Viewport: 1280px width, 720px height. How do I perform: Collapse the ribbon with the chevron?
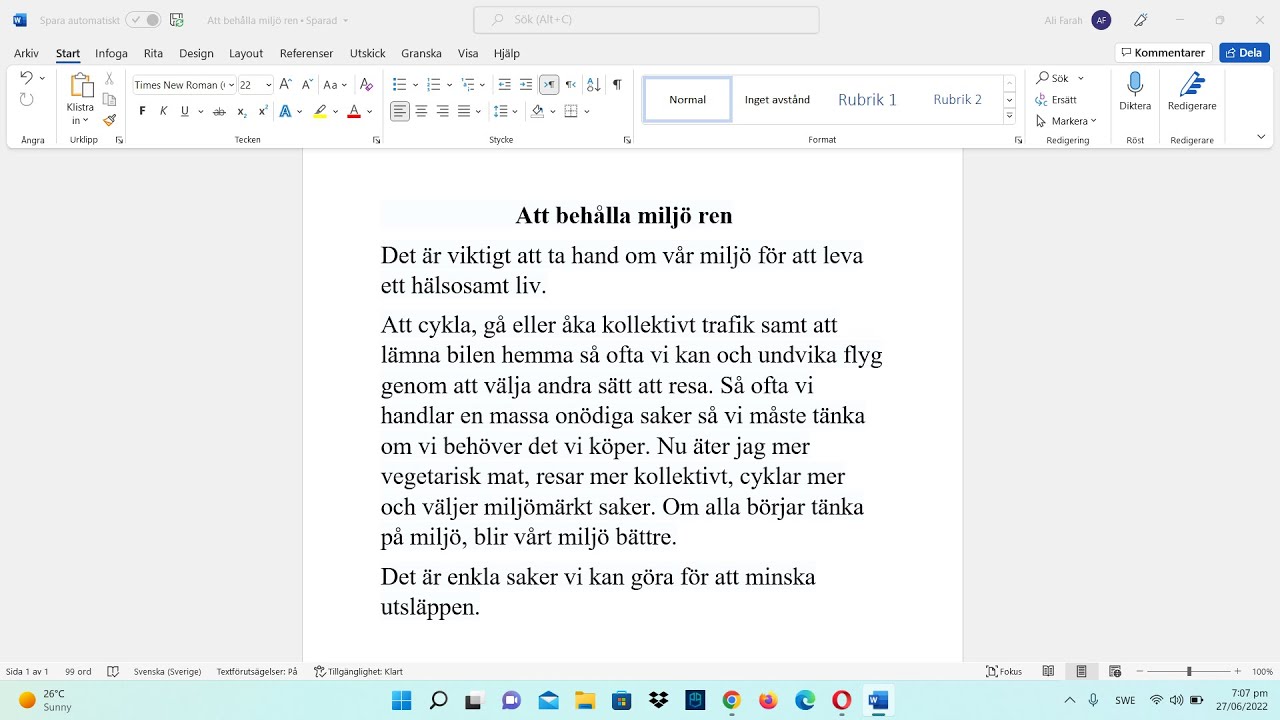1261,137
